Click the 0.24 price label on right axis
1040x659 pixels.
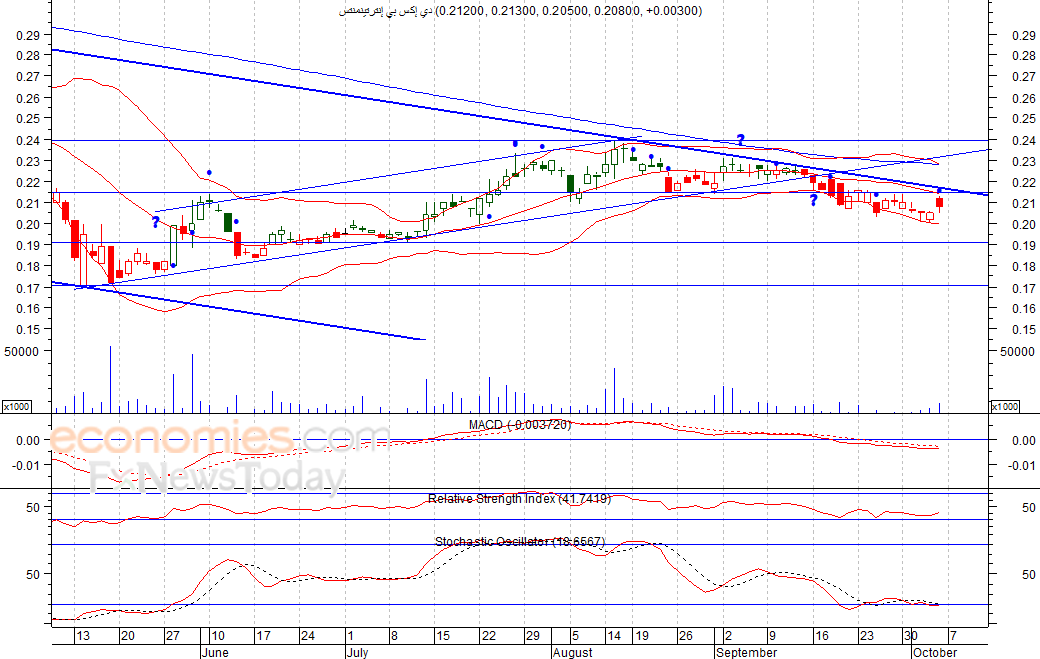click(1023, 141)
